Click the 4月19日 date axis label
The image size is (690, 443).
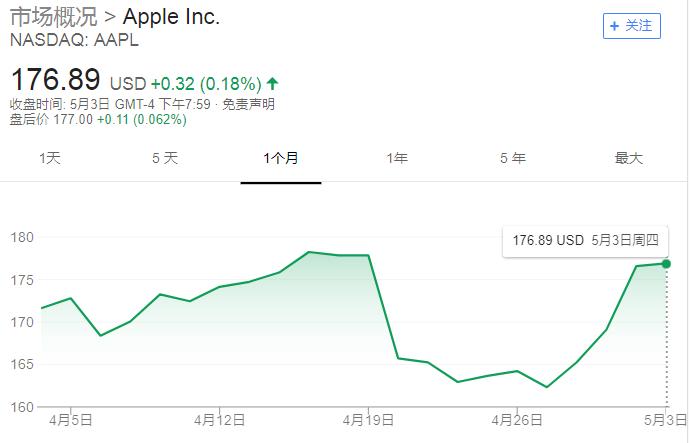pos(369,420)
